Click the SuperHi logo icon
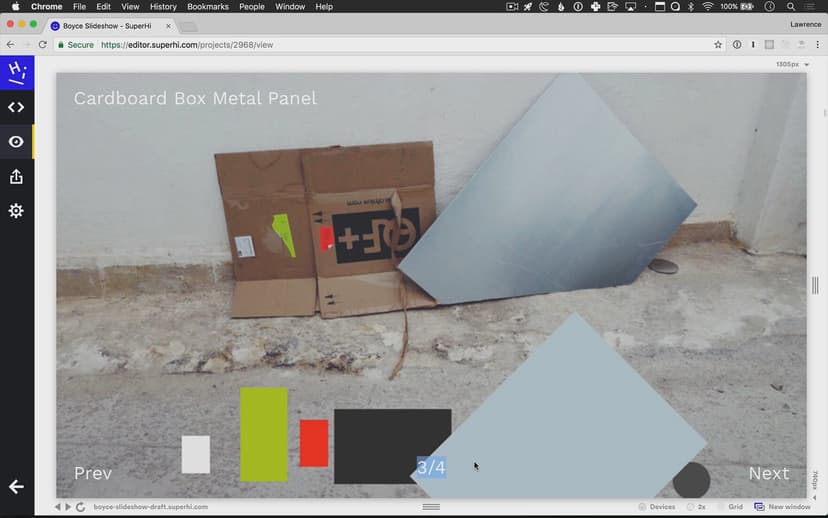The image size is (828, 518). point(16,72)
